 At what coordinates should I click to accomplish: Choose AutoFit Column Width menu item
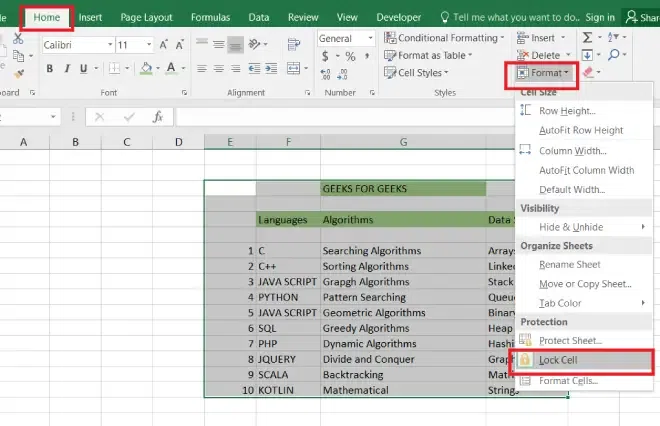pyautogui.click(x=586, y=170)
